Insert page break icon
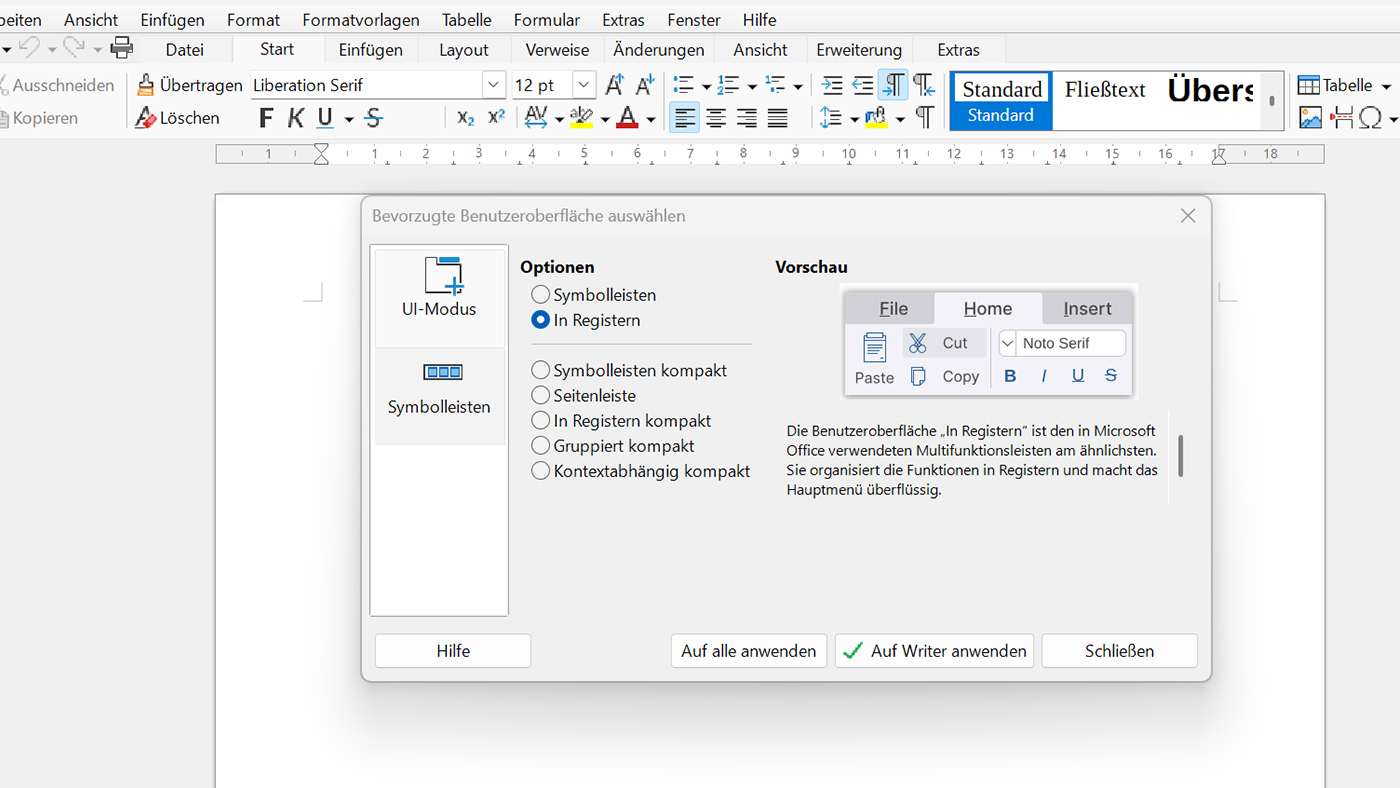 click(1341, 118)
